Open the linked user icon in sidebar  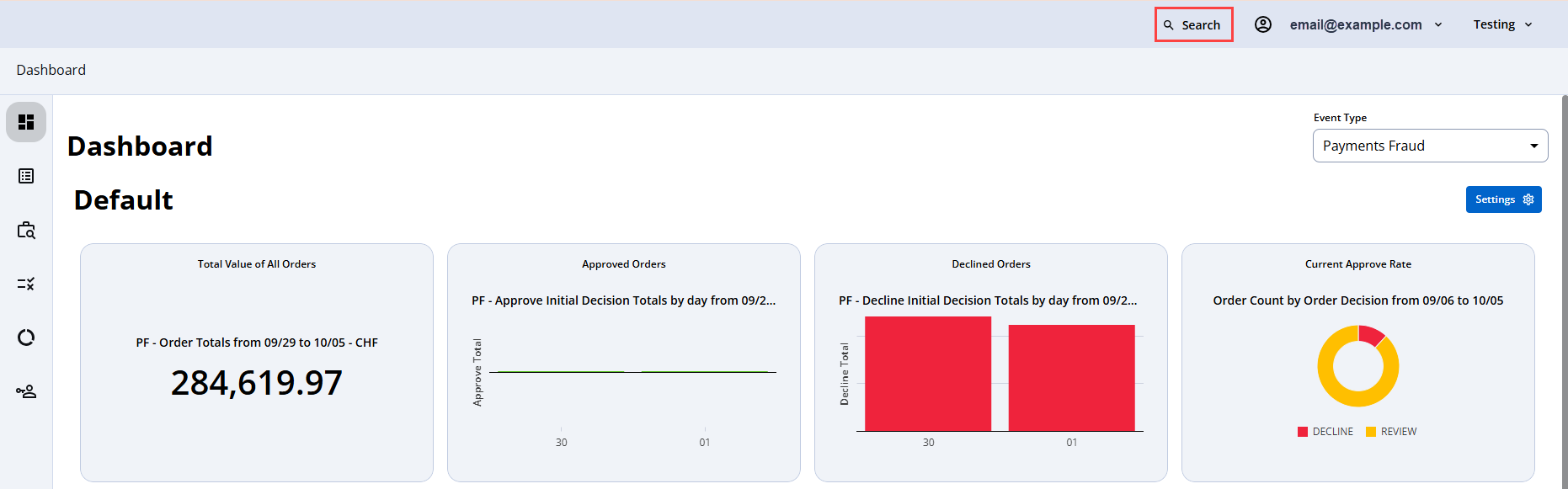(x=26, y=391)
